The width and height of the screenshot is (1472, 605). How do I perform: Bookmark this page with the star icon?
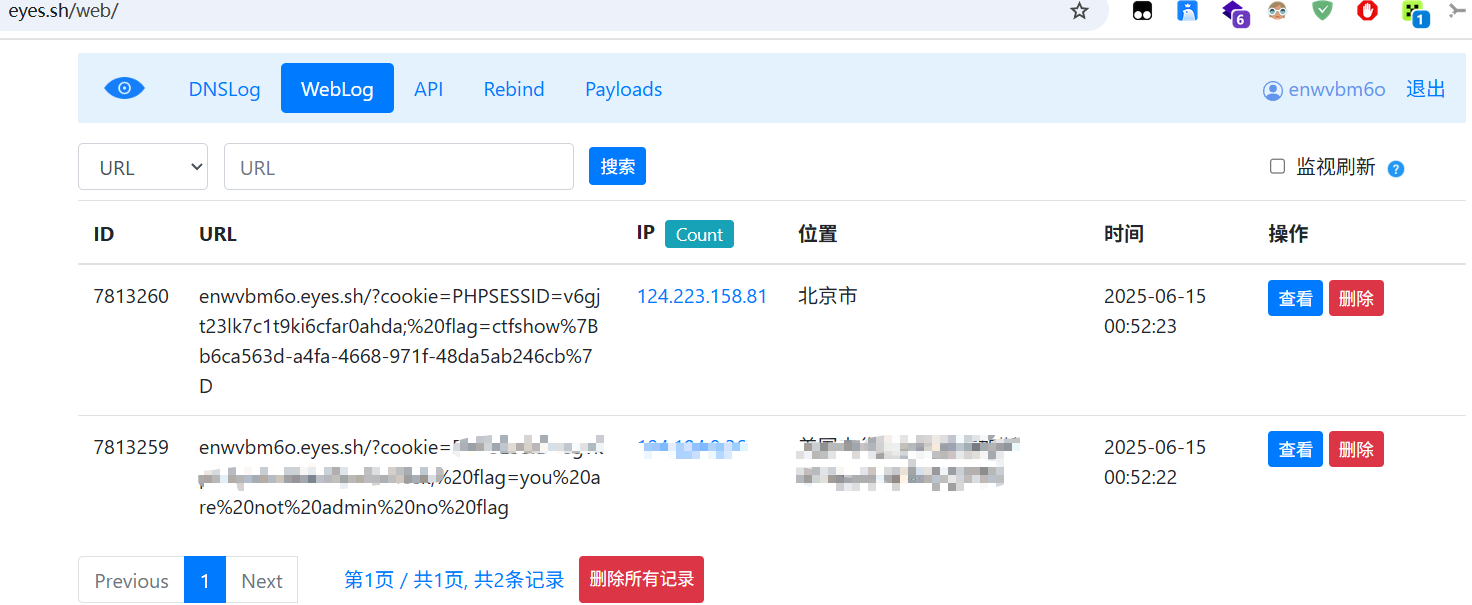1079,11
